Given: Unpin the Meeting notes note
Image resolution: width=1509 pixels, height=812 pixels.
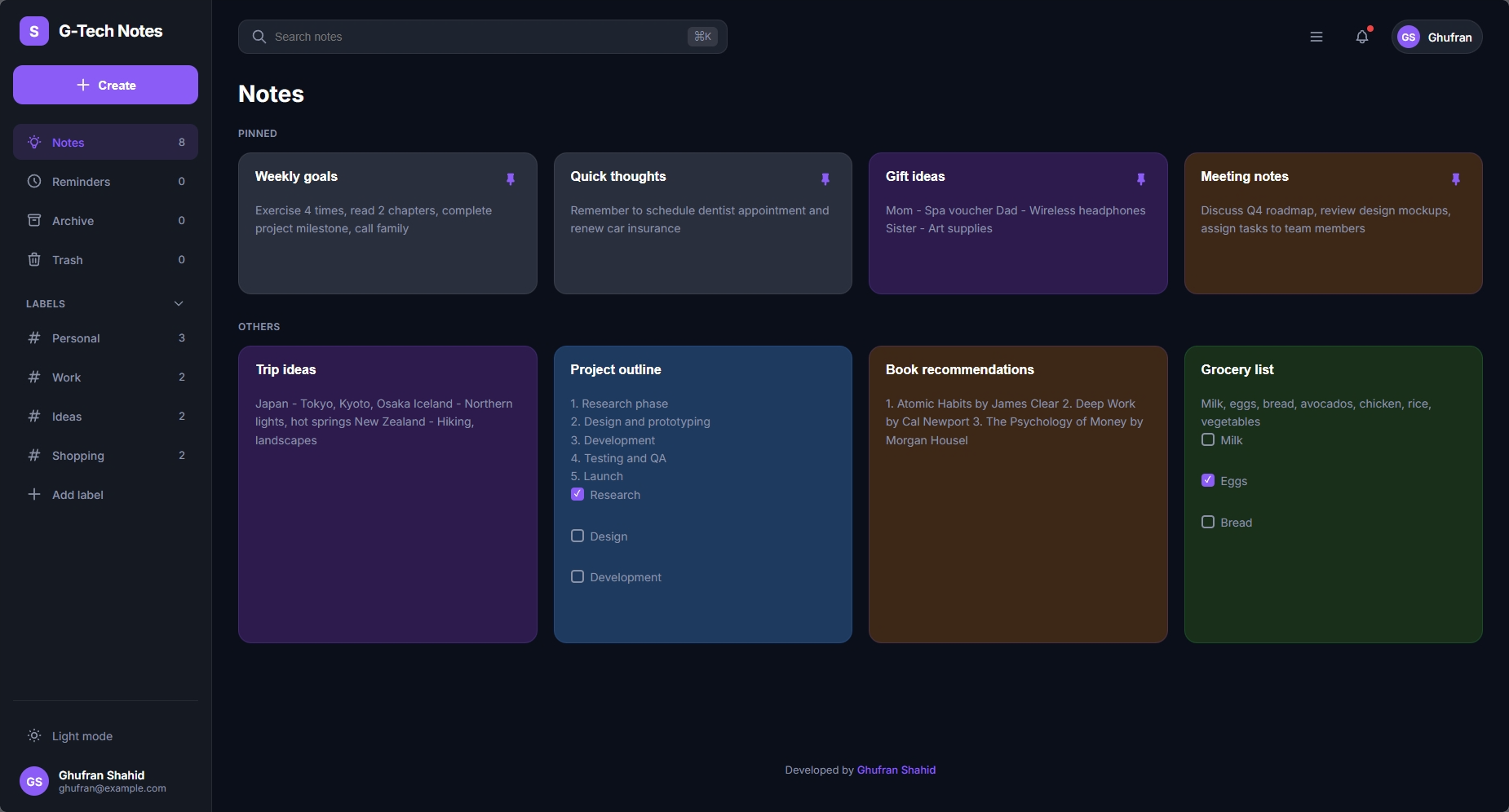Looking at the screenshot, I should pos(1456,179).
